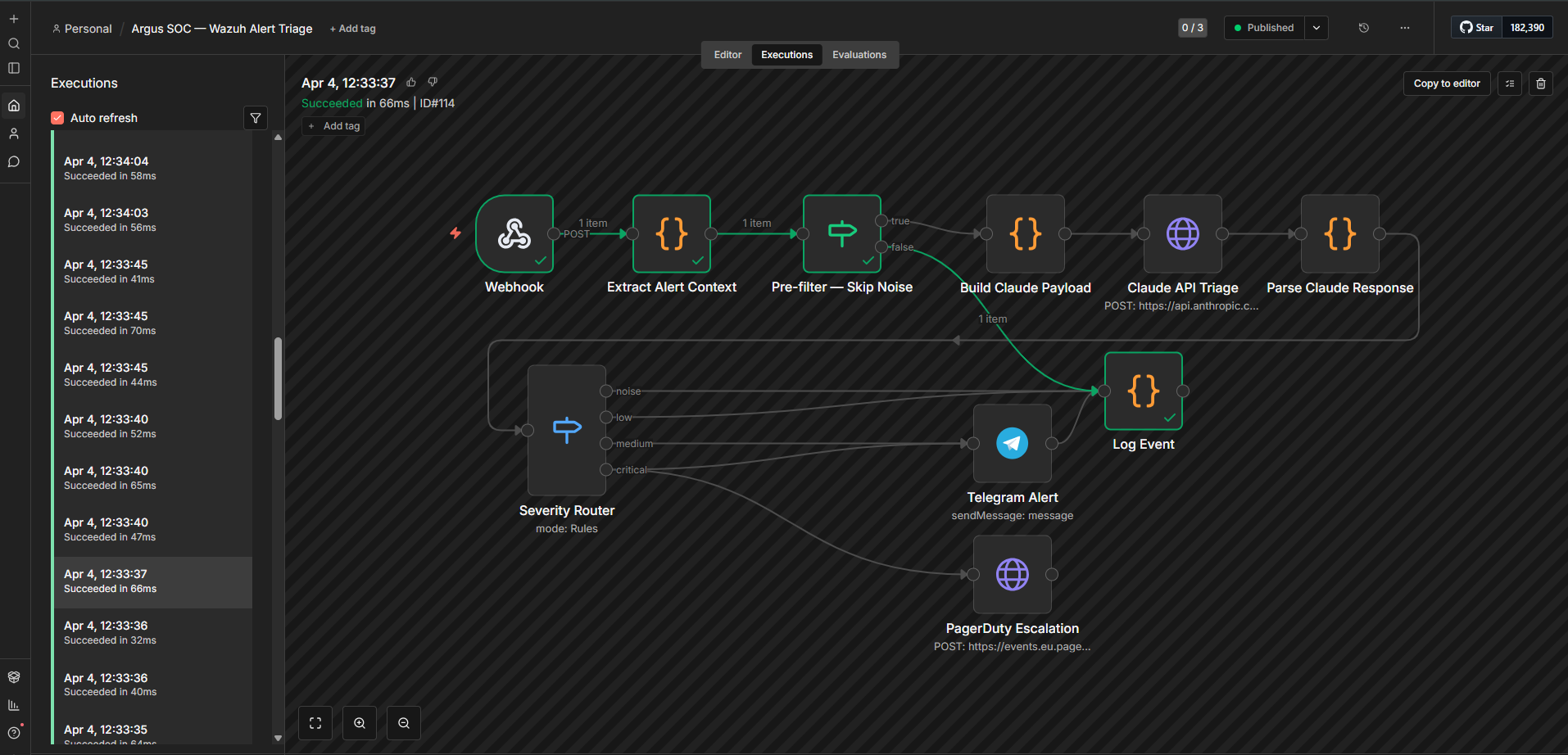Select the Apr 4, 12:33:37 execution row
1568x755 pixels.
point(153,582)
